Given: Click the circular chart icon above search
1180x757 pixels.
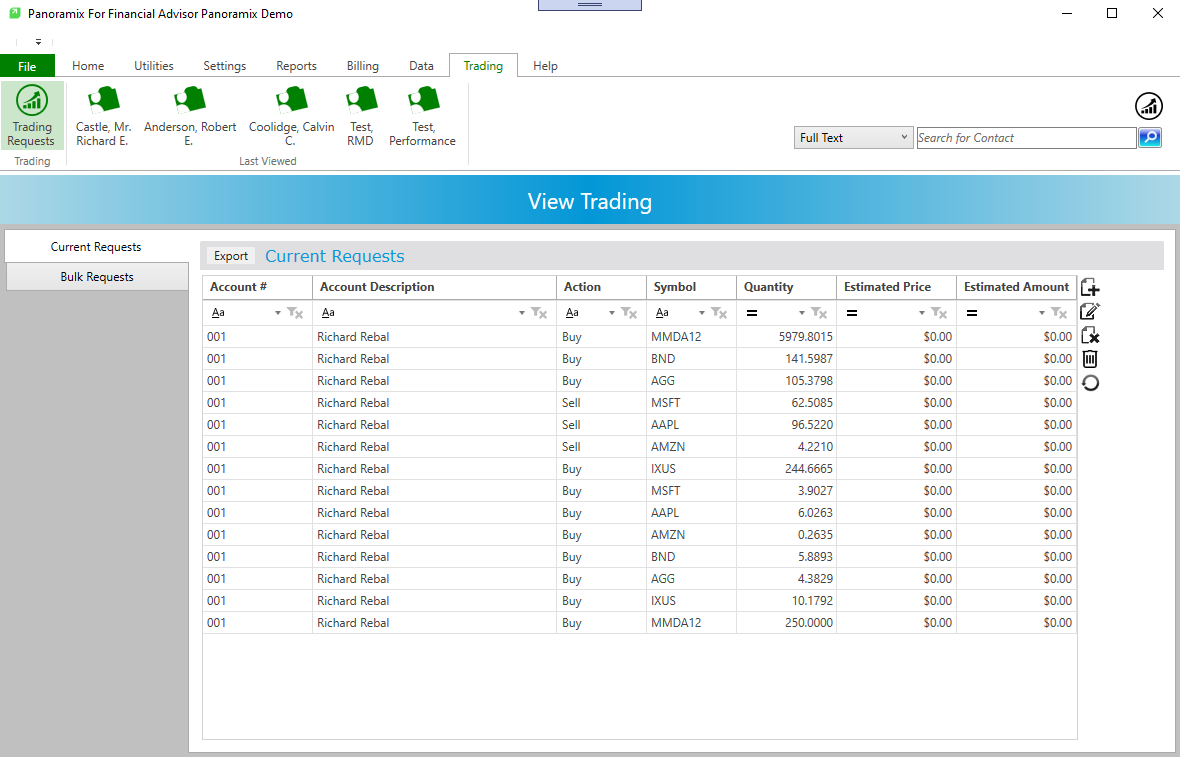Looking at the screenshot, I should pos(1148,106).
